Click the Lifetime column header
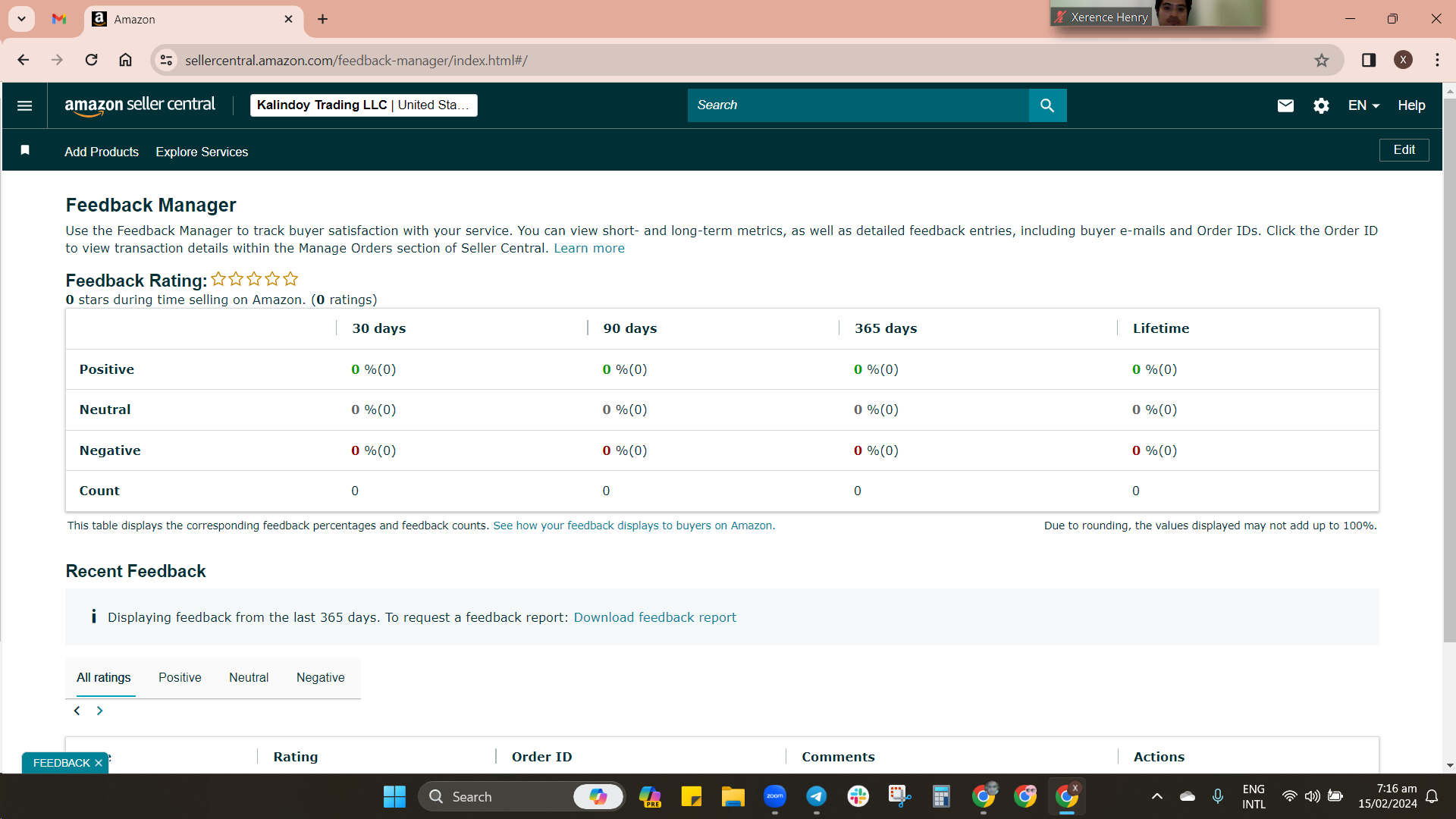 coord(1161,328)
